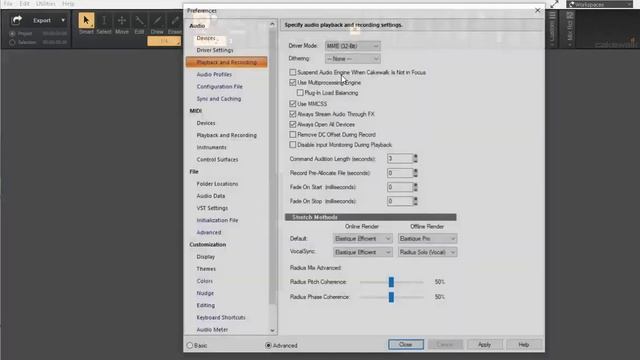Screen dimensions: 640x360
Task: Select the Selection export radio button
Action: point(12,42)
